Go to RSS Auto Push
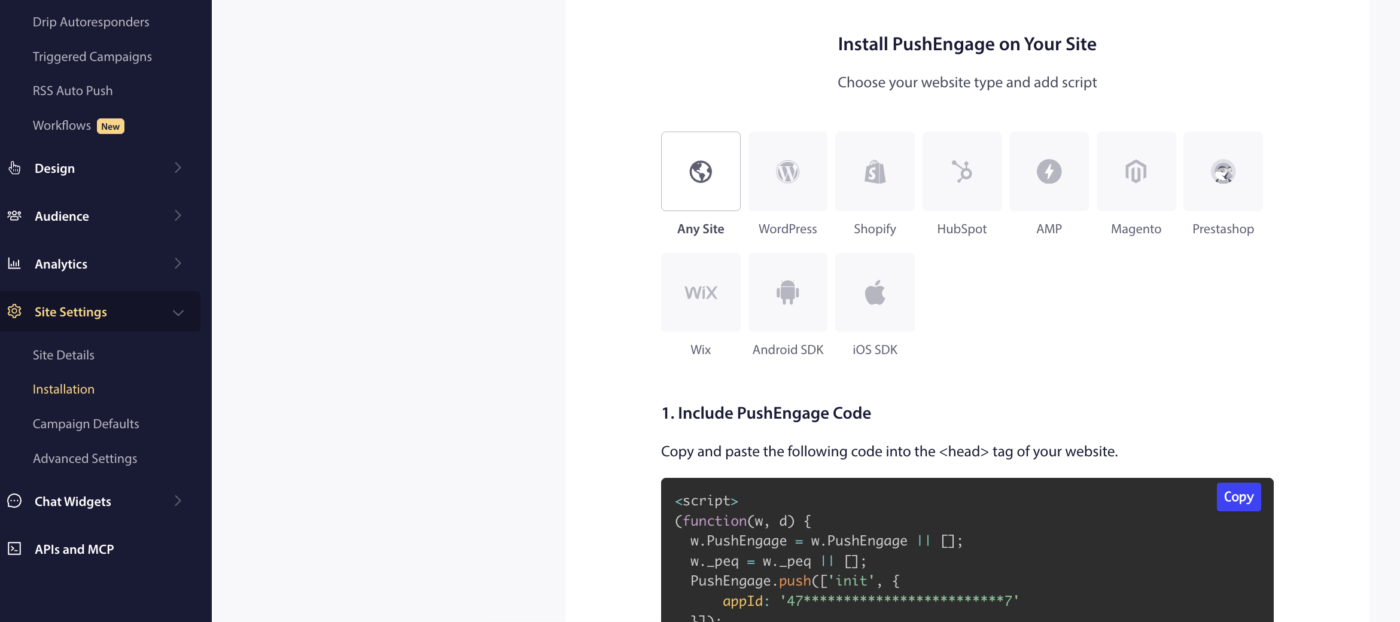 pos(73,91)
